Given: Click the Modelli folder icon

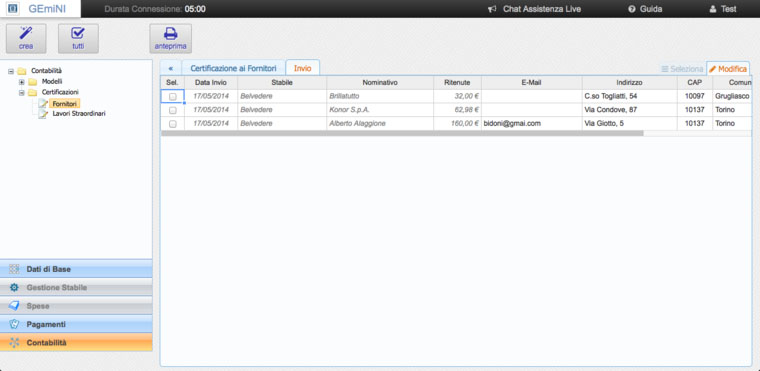Looking at the screenshot, I should (x=32, y=81).
